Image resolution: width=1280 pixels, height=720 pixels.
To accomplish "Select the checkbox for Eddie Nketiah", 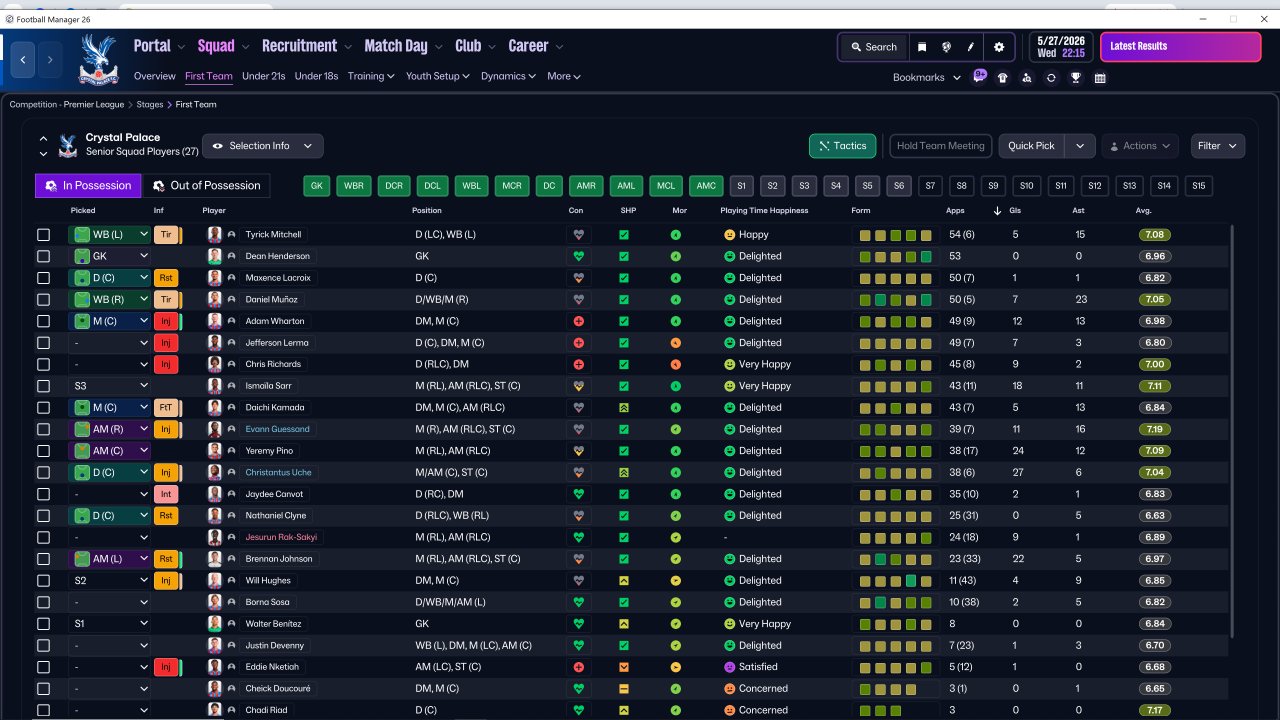I will [x=43, y=667].
